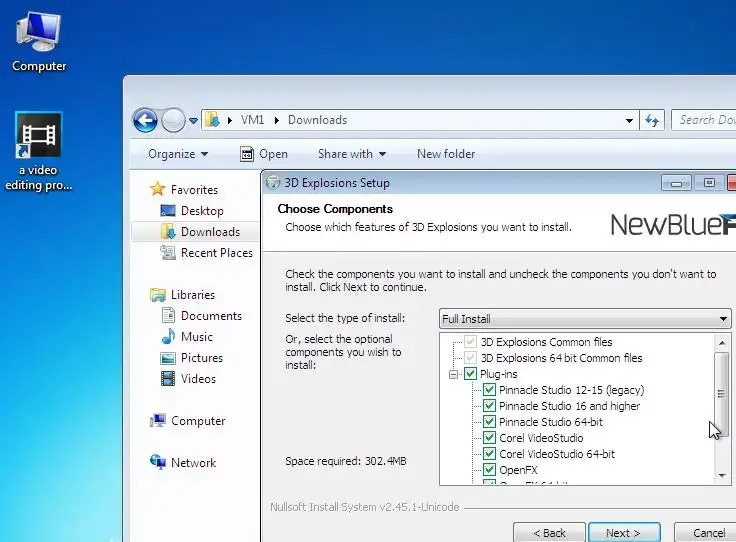Maximize the 3D Explosions Setup window
The image size is (736, 542).
tap(709, 183)
